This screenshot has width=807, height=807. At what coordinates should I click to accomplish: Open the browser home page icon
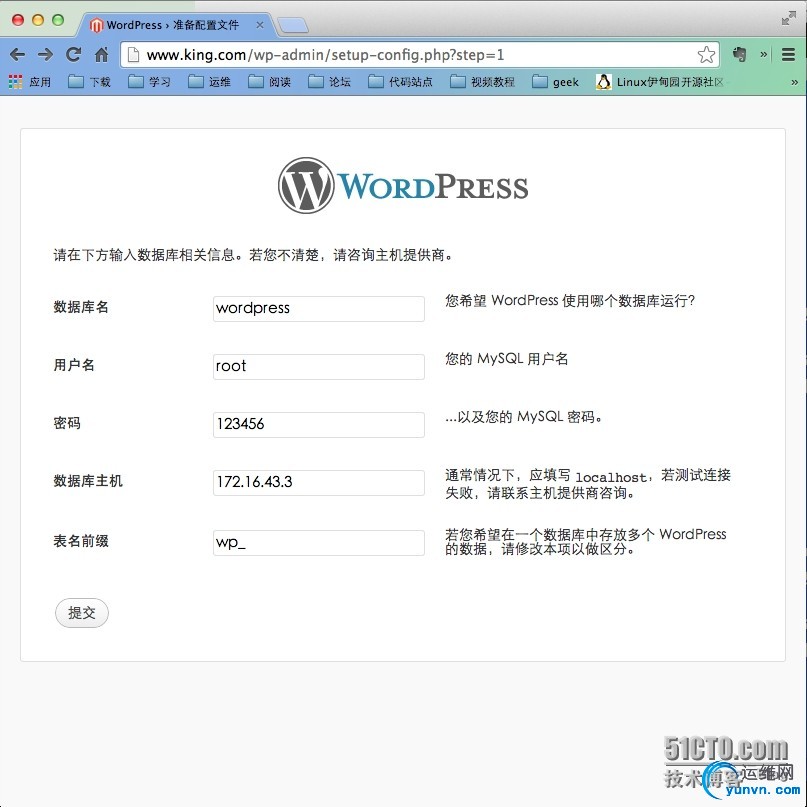pos(101,54)
